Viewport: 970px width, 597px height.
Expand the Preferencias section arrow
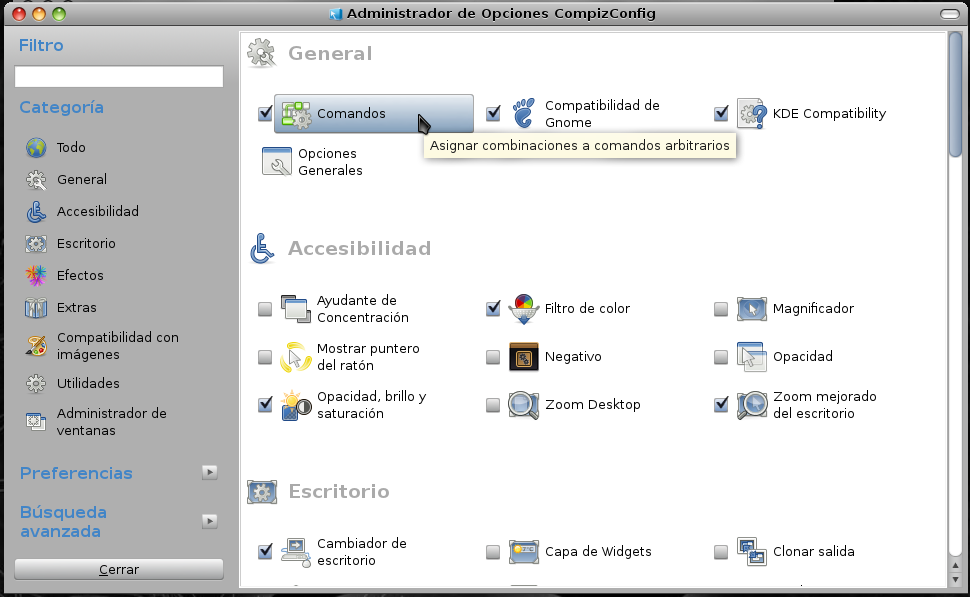pos(210,473)
